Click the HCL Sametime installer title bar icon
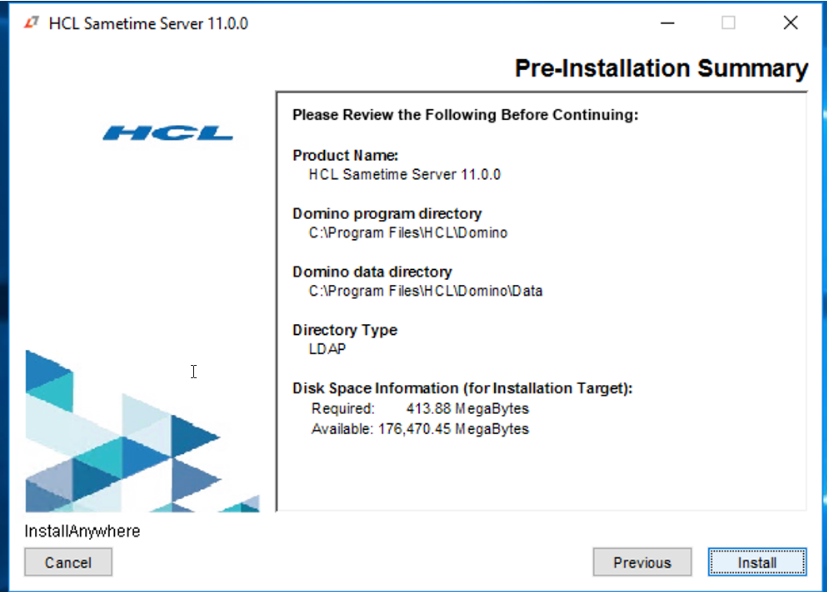This screenshot has height=592, width=827. (x=32, y=23)
